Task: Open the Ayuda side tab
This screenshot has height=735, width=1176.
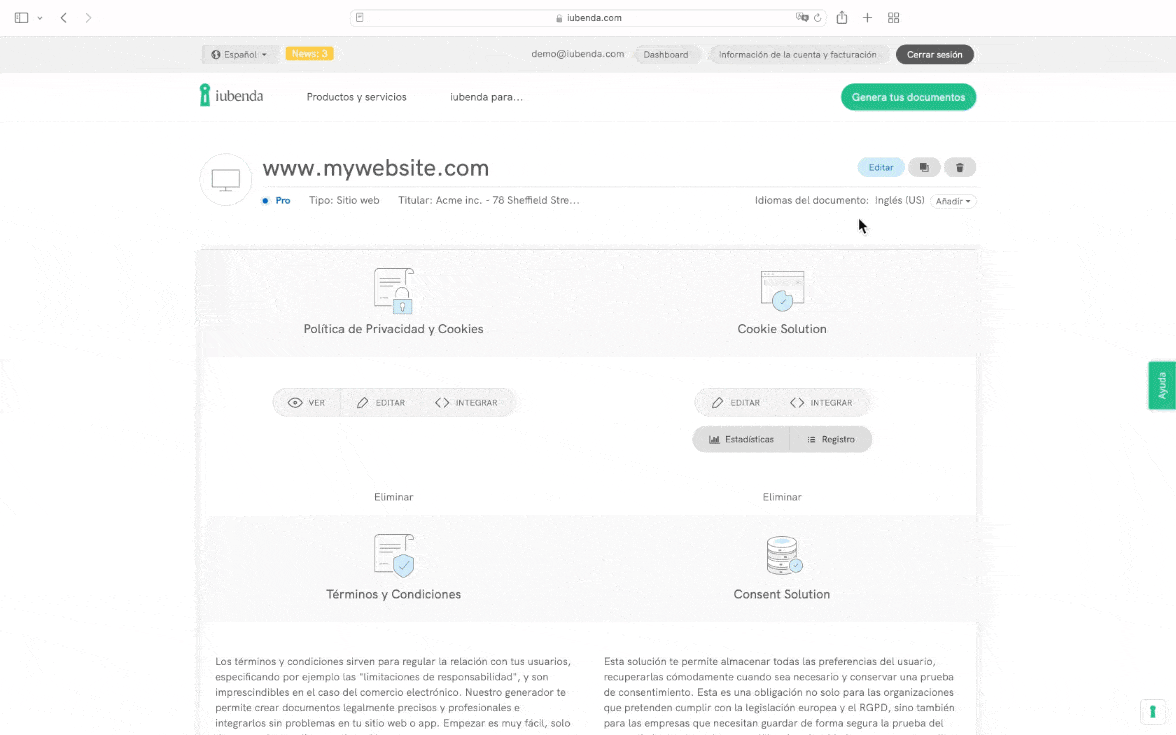Action: 1161,385
